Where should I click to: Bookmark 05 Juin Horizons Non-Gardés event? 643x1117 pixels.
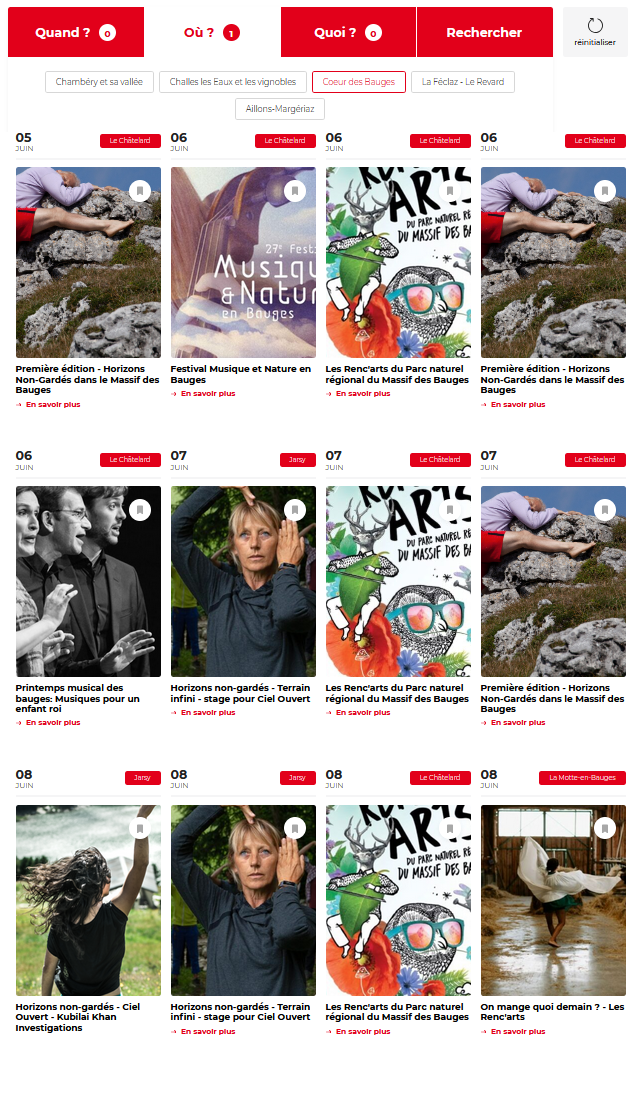pos(140,191)
